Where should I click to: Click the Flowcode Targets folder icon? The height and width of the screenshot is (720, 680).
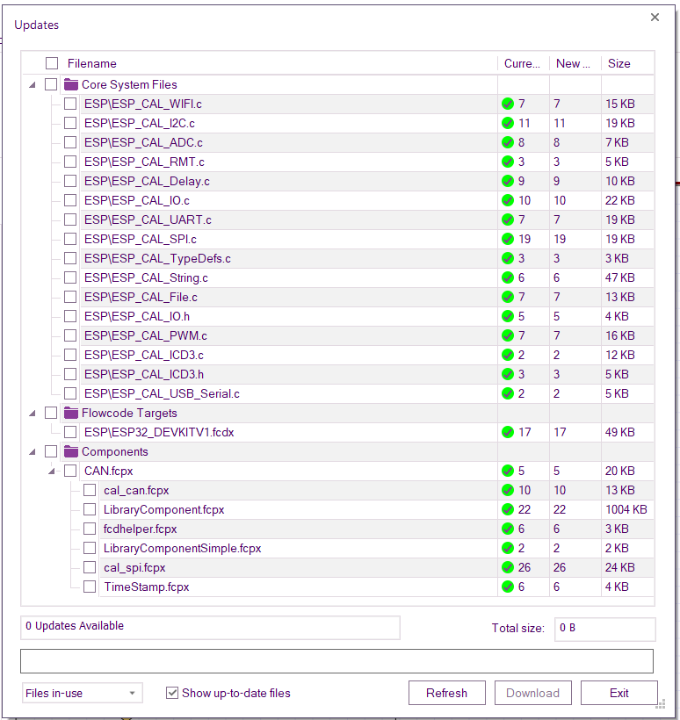tap(71, 413)
